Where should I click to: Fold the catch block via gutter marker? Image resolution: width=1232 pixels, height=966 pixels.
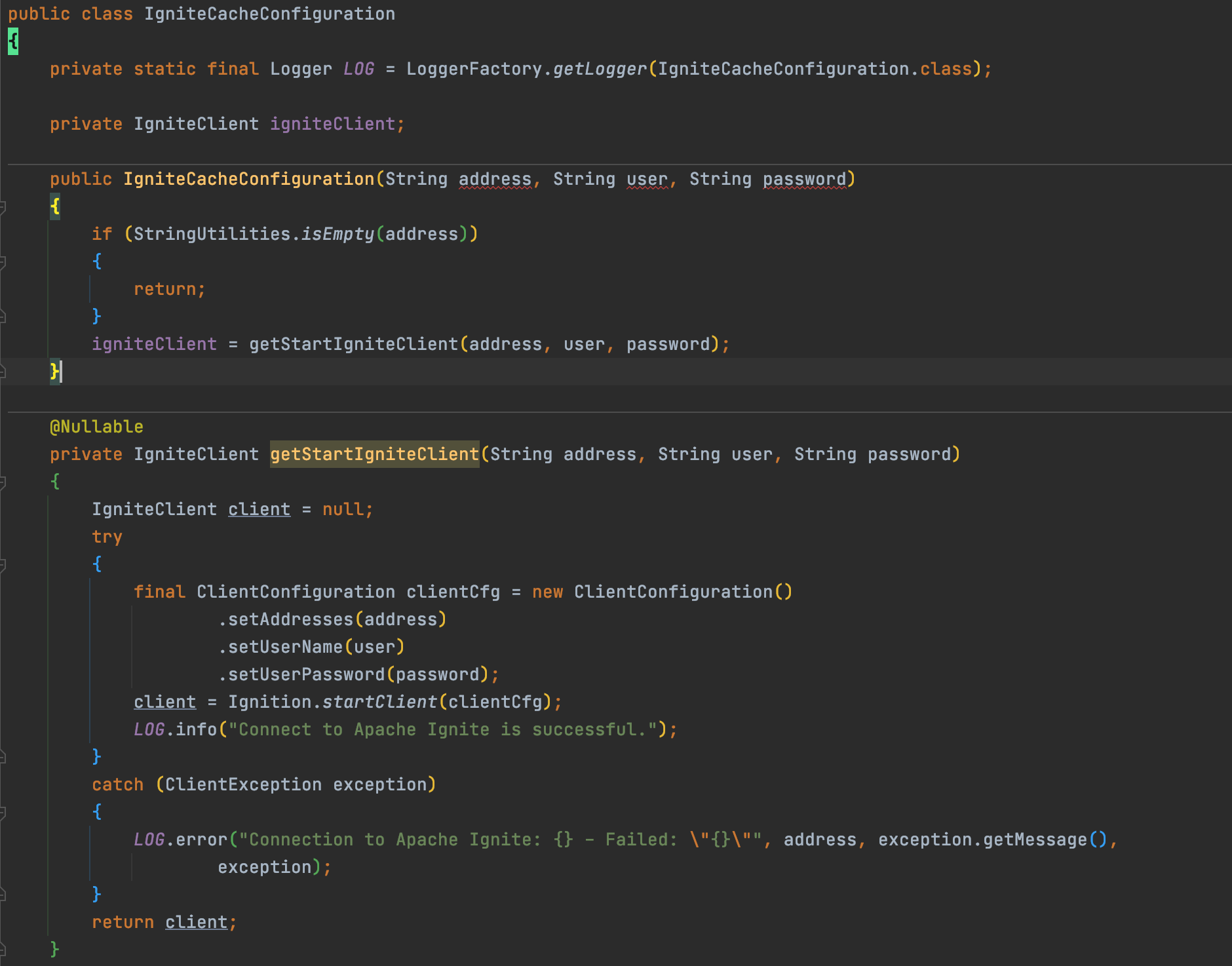[x=3, y=813]
